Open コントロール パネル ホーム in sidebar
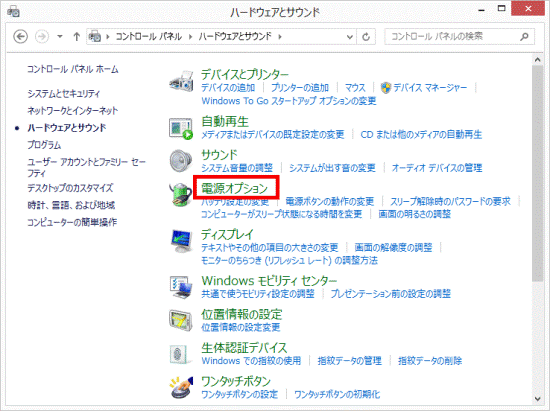This screenshot has height=411, width=550. 73,69
